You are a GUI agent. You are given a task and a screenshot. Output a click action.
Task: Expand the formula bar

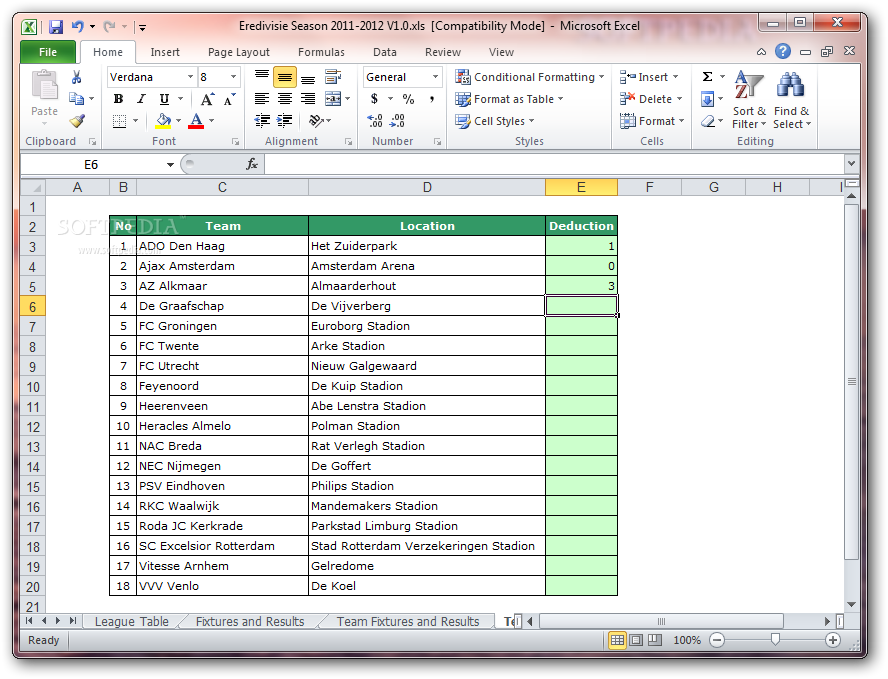point(851,164)
